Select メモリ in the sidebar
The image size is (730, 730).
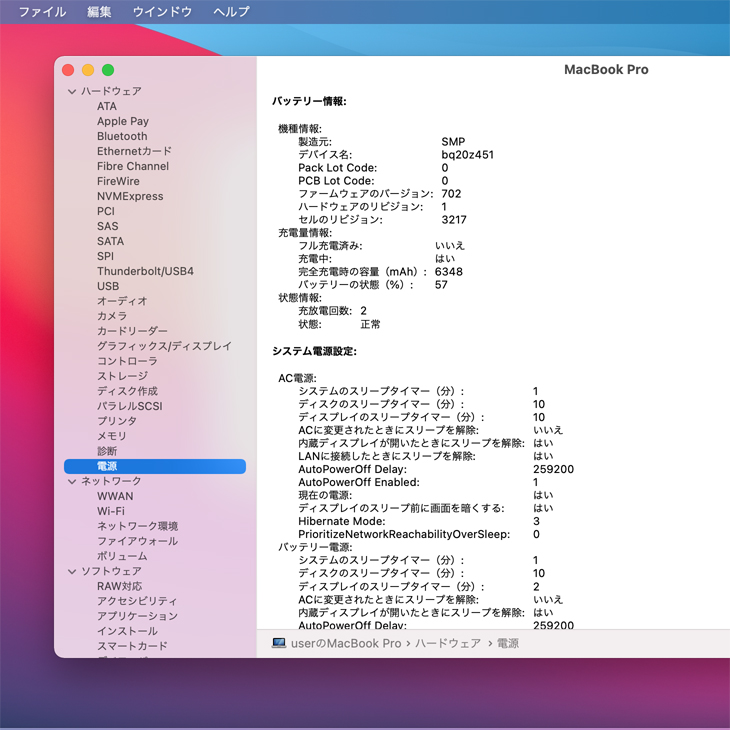[112, 436]
